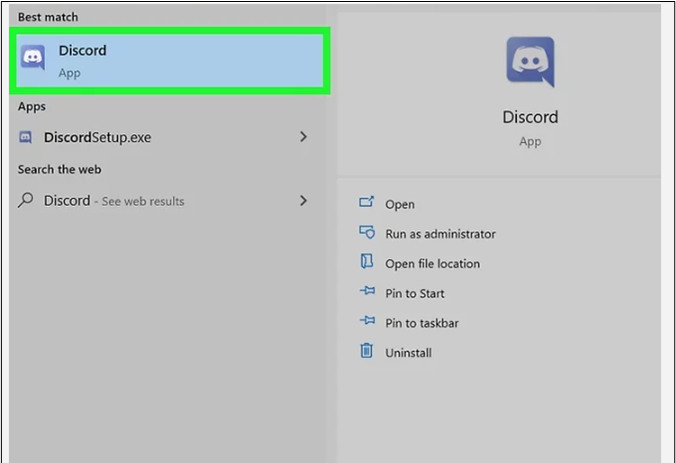The height and width of the screenshot is (463, 676).
Task: Click the Best match heading
Action: [x=48, y=17]
